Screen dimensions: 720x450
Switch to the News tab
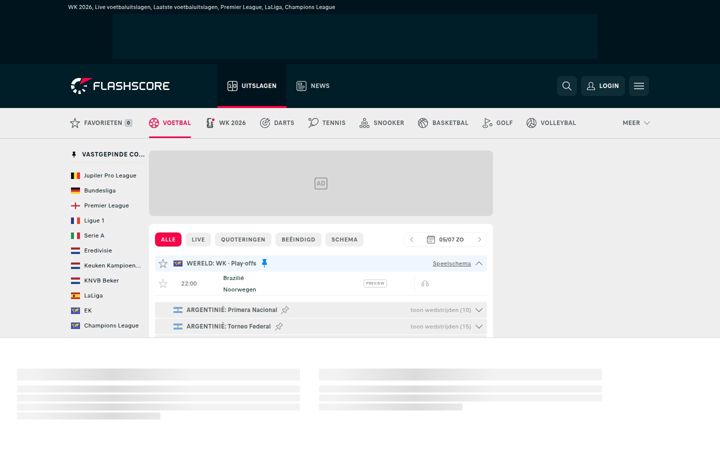click(313, 86)
